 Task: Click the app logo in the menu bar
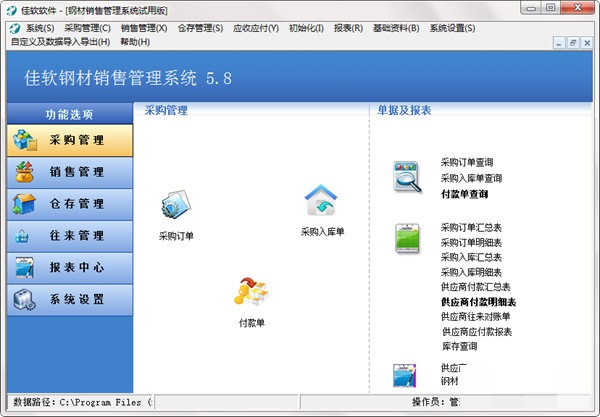(15, 28)
